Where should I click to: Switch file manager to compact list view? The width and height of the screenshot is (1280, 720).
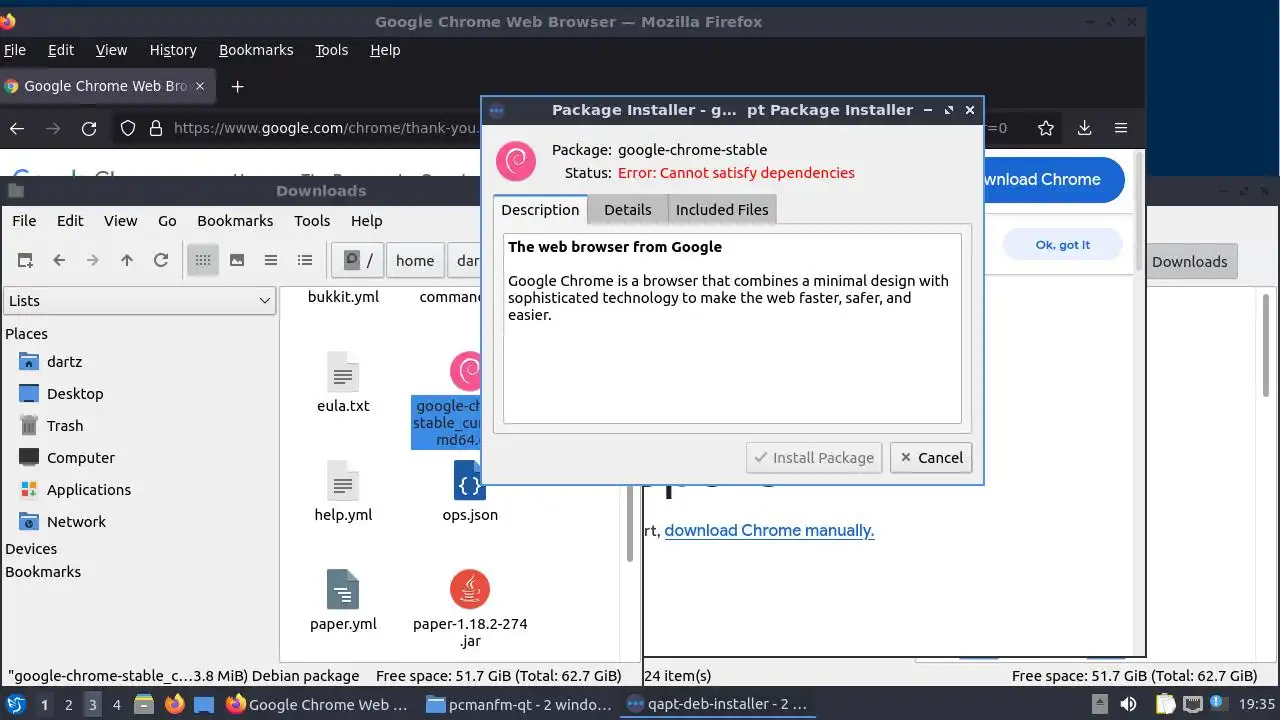coord(271,260)
